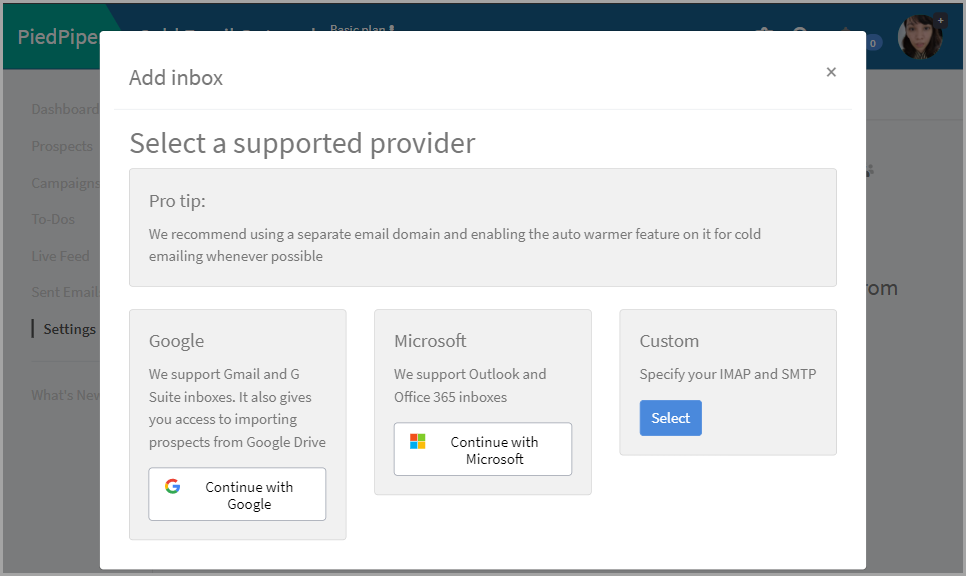
Task: Click the Google logo icon
Action: [173, 487]
